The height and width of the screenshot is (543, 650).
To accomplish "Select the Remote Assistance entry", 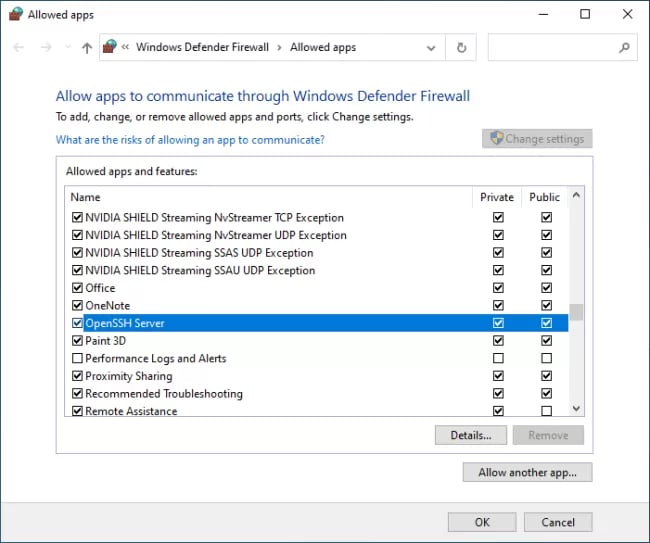I will click(x=131, y=411).
